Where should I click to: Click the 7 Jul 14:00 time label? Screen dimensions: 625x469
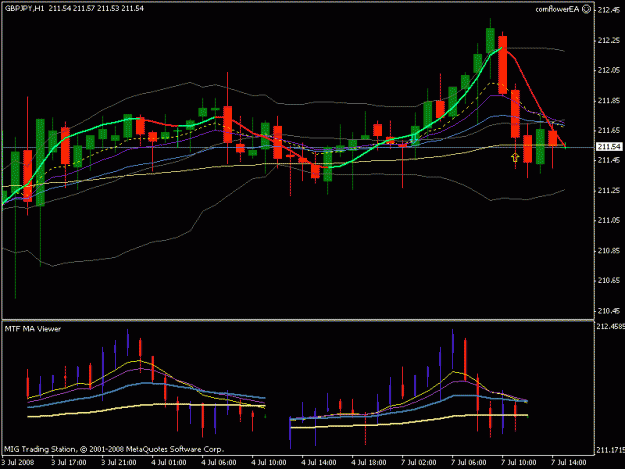tap(569, 463)
